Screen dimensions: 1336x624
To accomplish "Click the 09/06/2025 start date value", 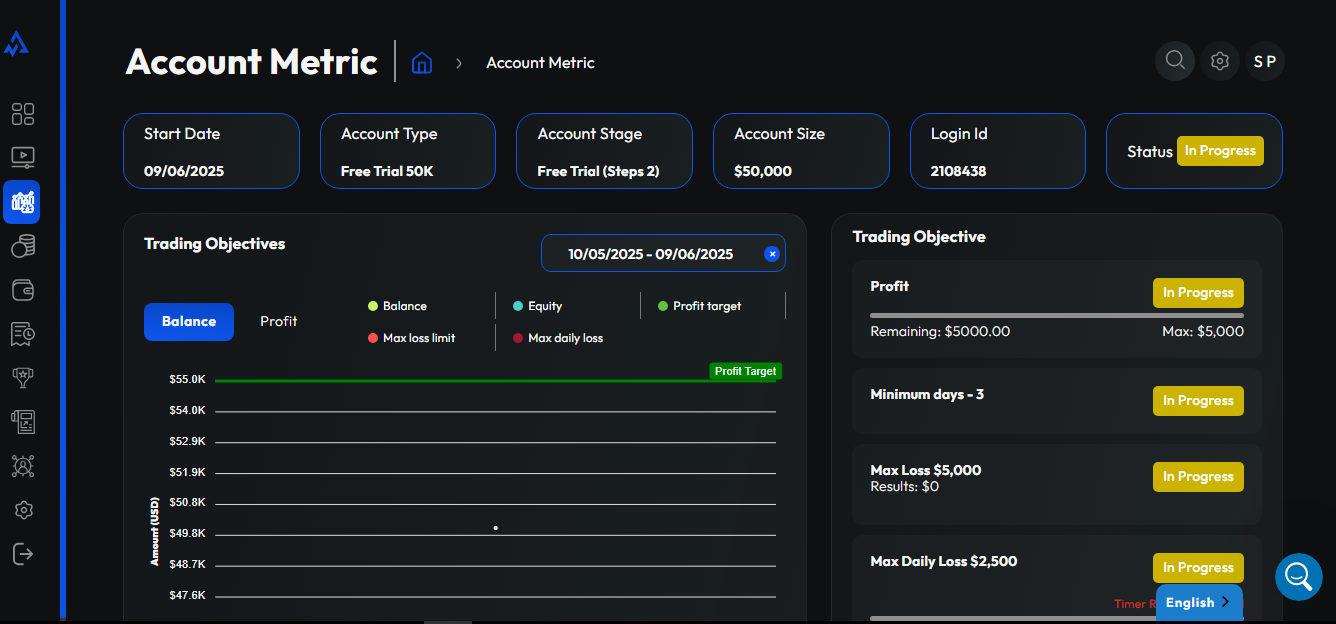I will [x=184, y=171].
